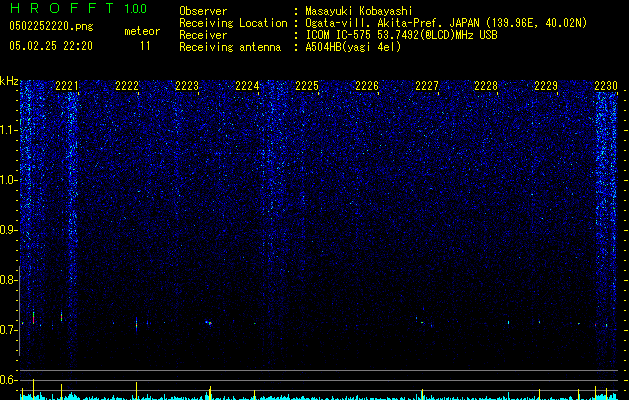Screen dimensions: 629x400
Task: Click observer name Masayuki Kobayashi
Action: (359, 11)
